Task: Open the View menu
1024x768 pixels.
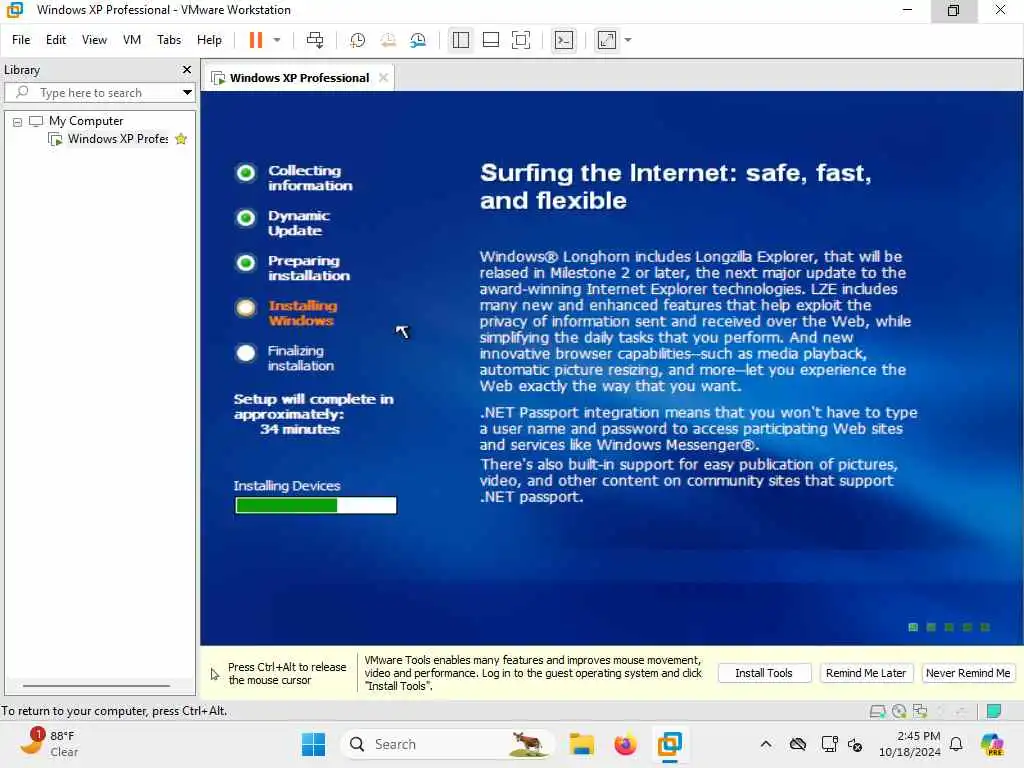Action: [94, 40]
